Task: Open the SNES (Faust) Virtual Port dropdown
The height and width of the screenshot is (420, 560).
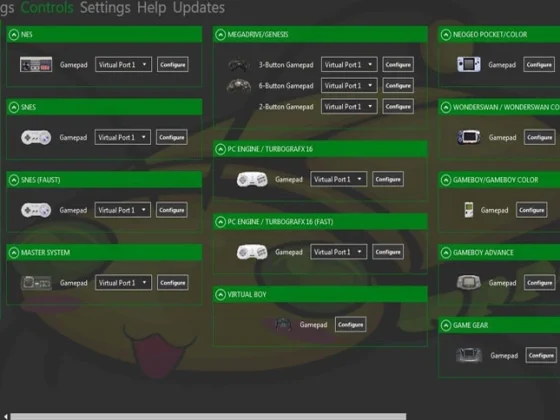Action: [122, 210]
